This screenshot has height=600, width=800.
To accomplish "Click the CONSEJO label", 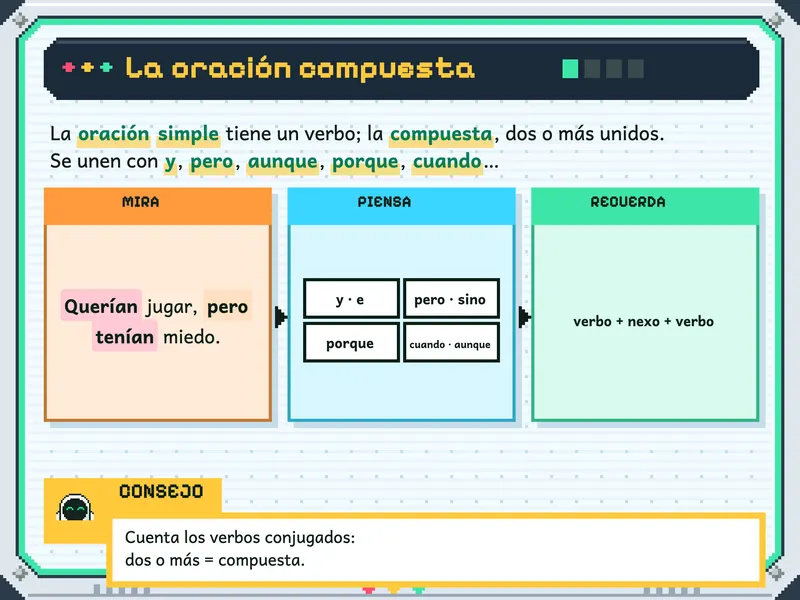I will (161, 491).
